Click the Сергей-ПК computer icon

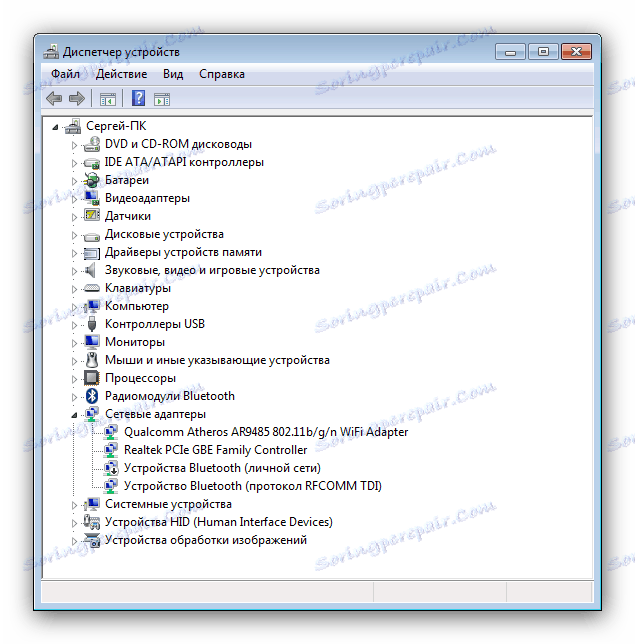click(x=73, y=126)
